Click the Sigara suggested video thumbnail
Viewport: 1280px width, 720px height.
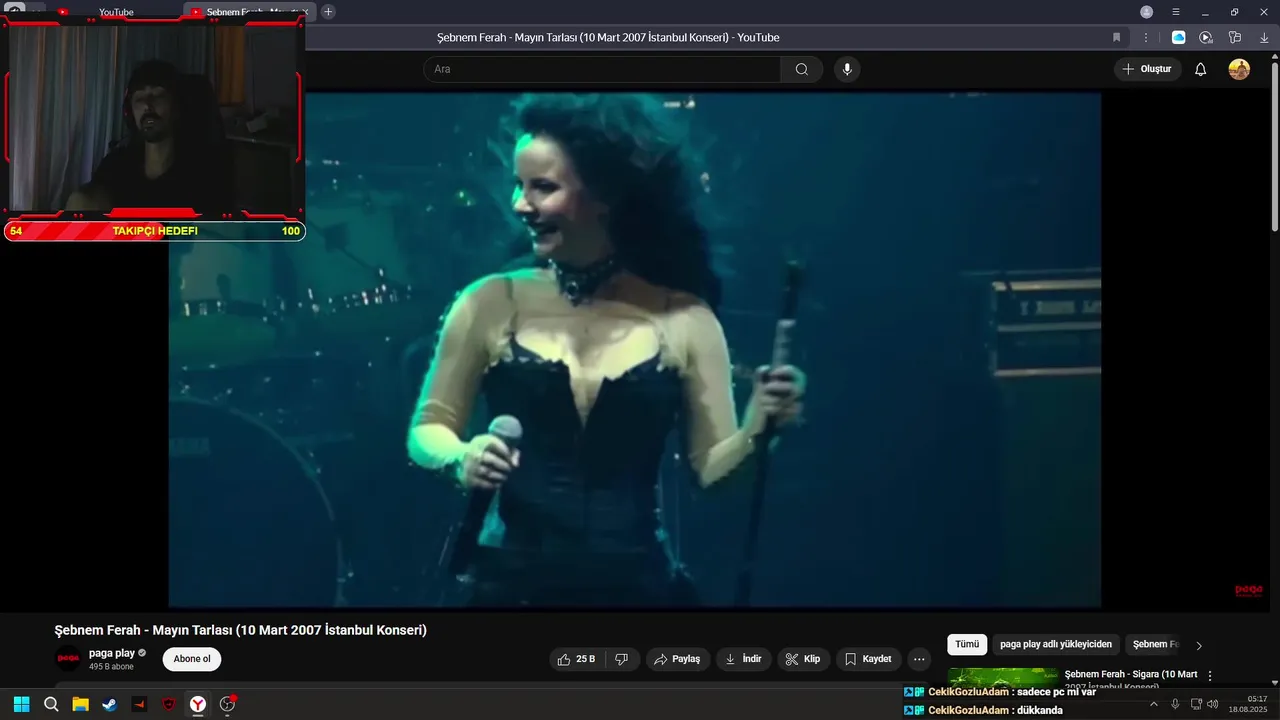click(1003, 677)
